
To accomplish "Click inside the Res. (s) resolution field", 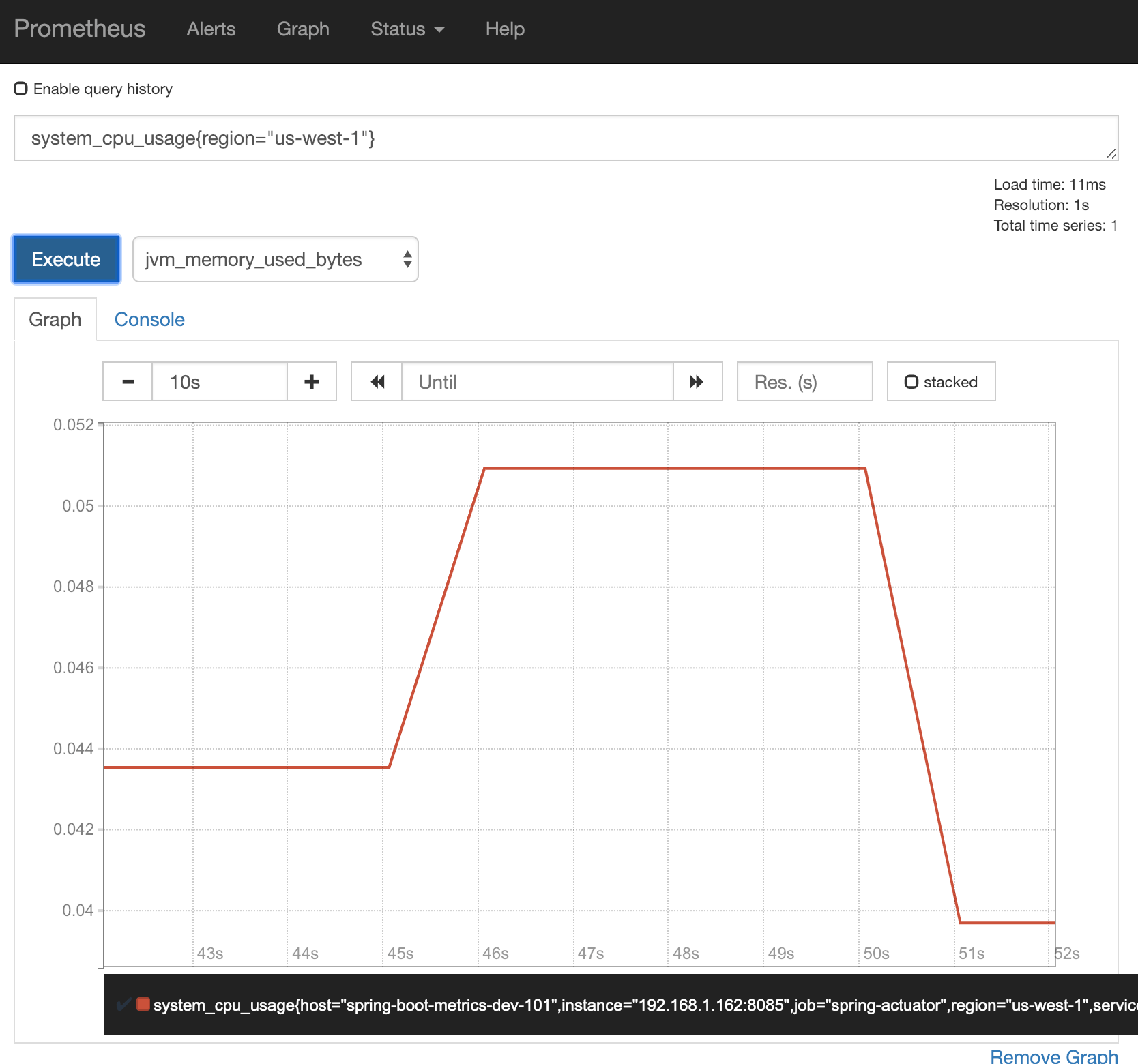I will pyautogui.click(x=804, y=381).
